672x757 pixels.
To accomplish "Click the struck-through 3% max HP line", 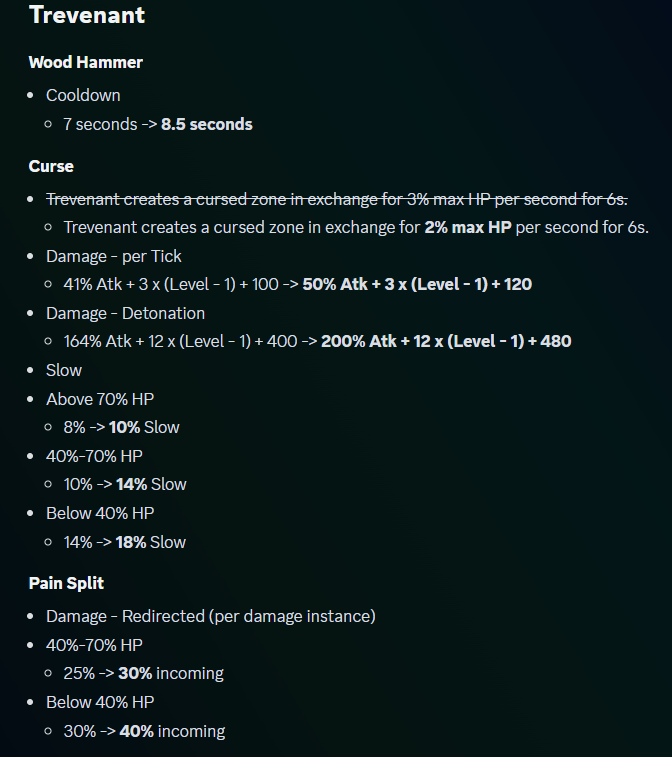I will (x=336, y=198).
